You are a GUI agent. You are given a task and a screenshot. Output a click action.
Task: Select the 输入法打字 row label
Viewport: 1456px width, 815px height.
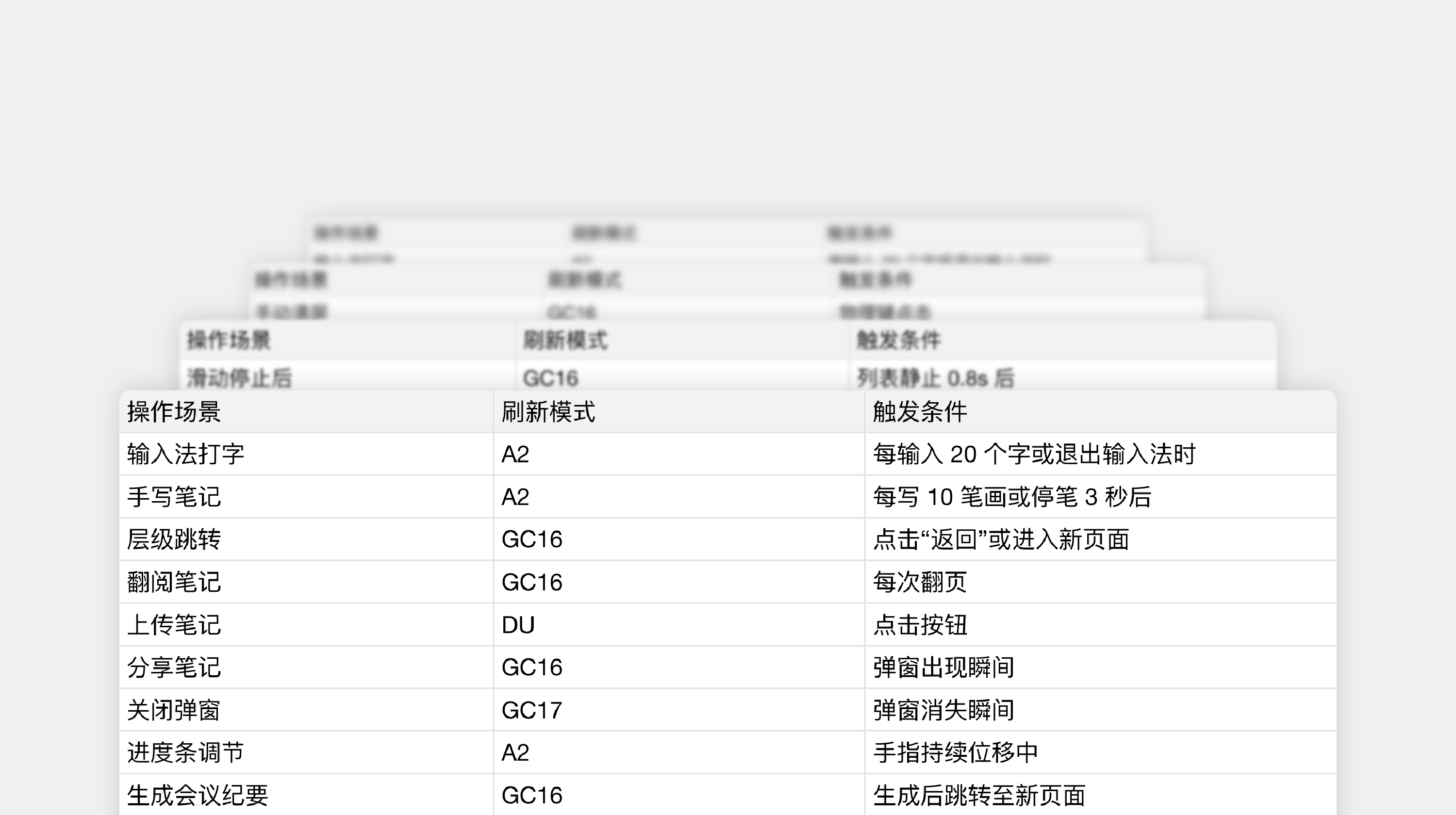point(183,455)
